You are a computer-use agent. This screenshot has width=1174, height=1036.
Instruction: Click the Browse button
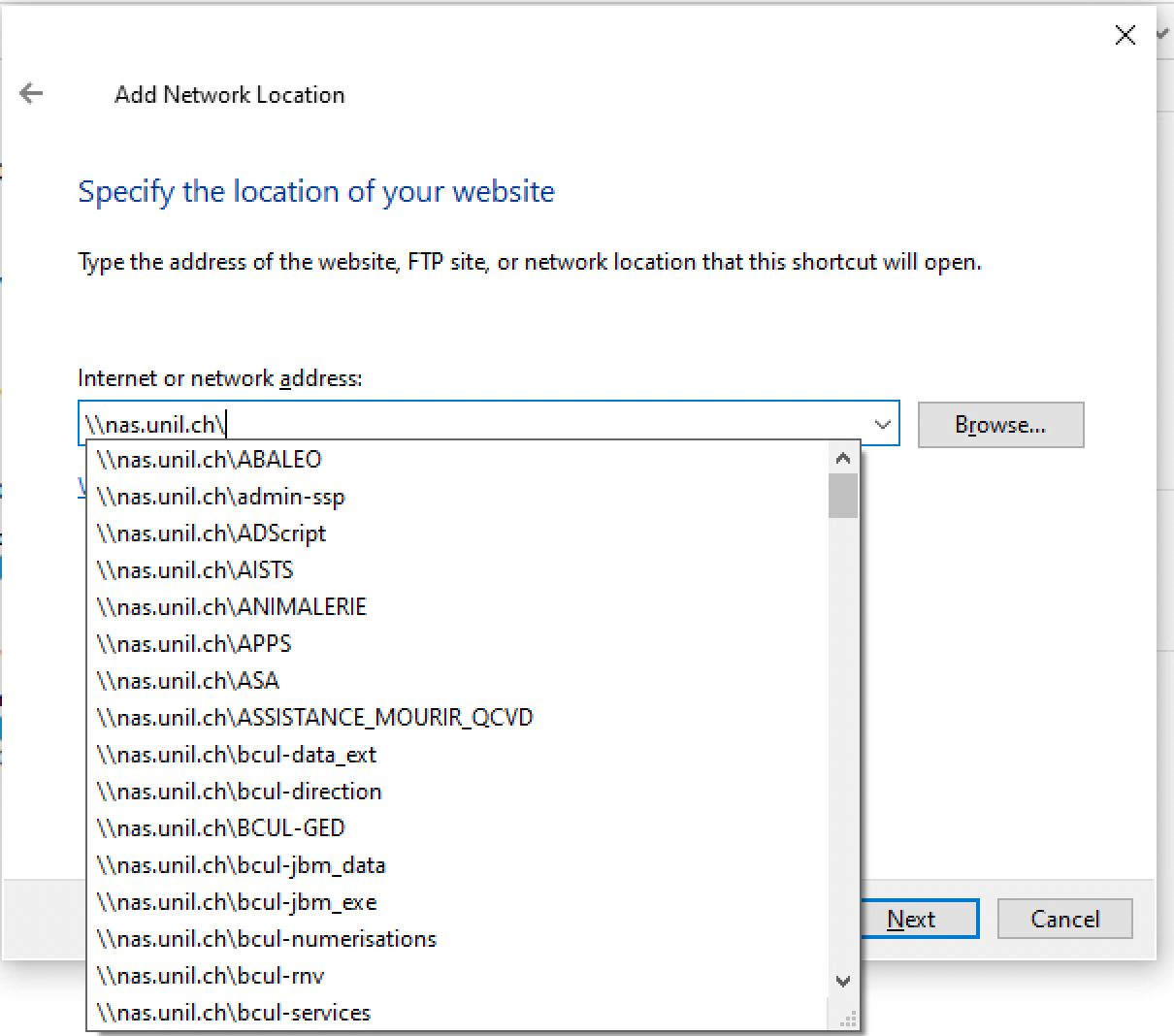click(999, 425)
